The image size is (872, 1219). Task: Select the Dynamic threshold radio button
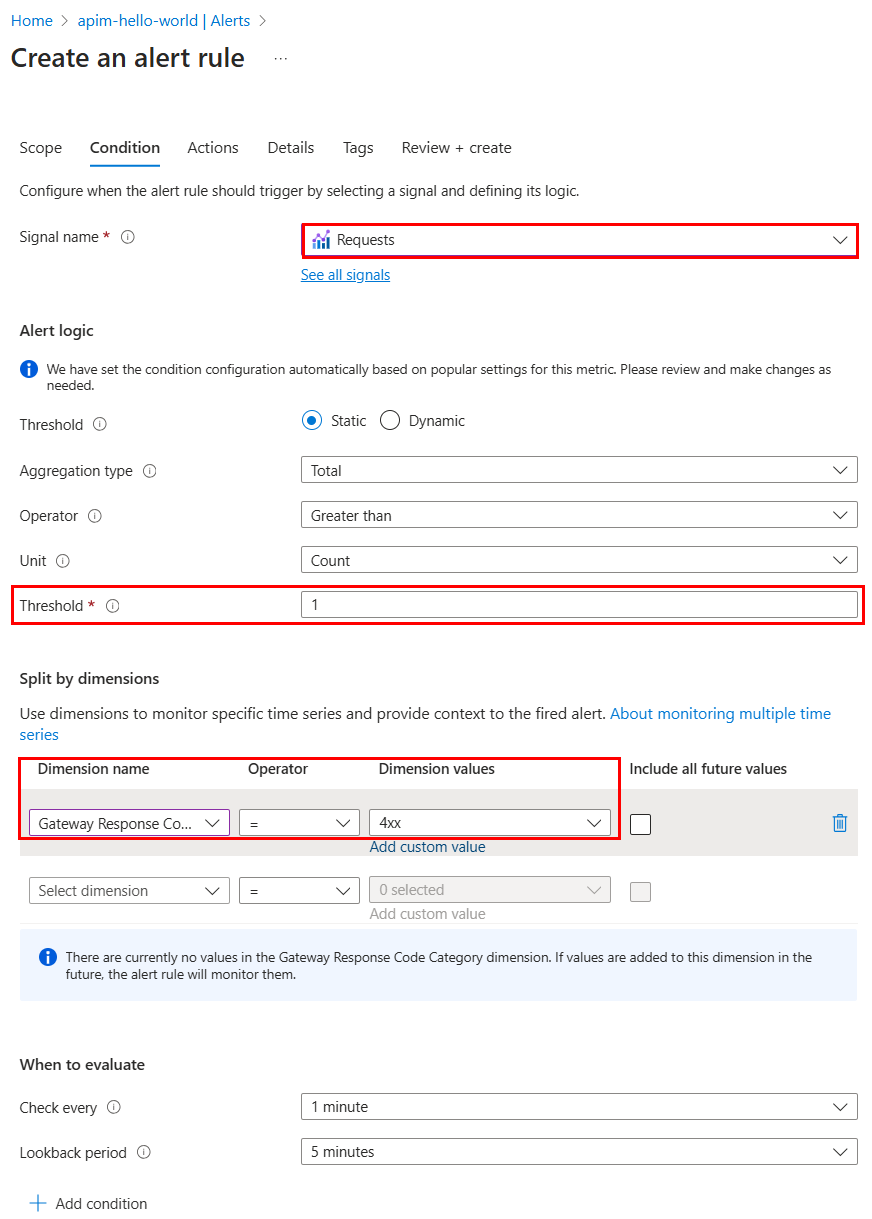click(390, 420)
